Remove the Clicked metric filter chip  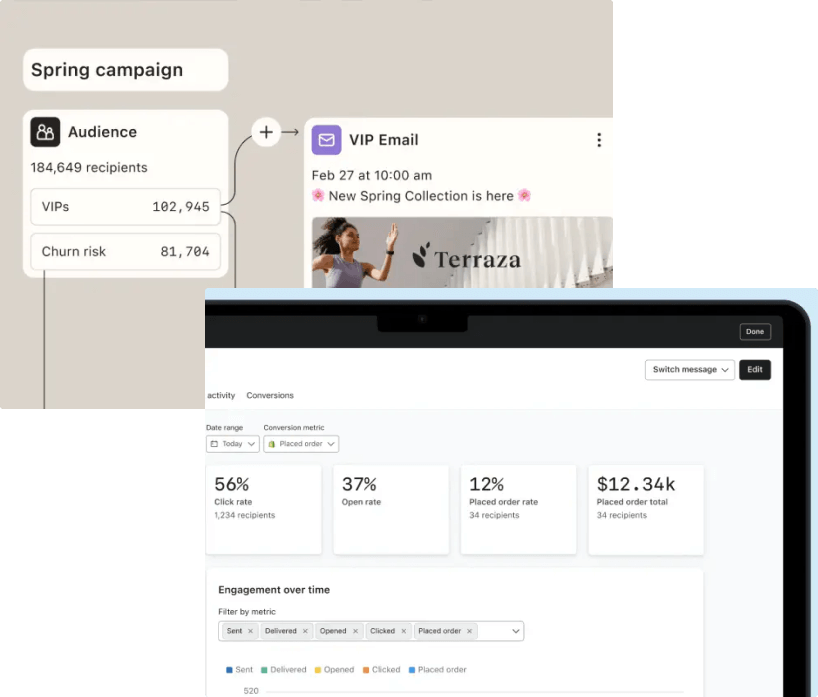coord(403,631)
